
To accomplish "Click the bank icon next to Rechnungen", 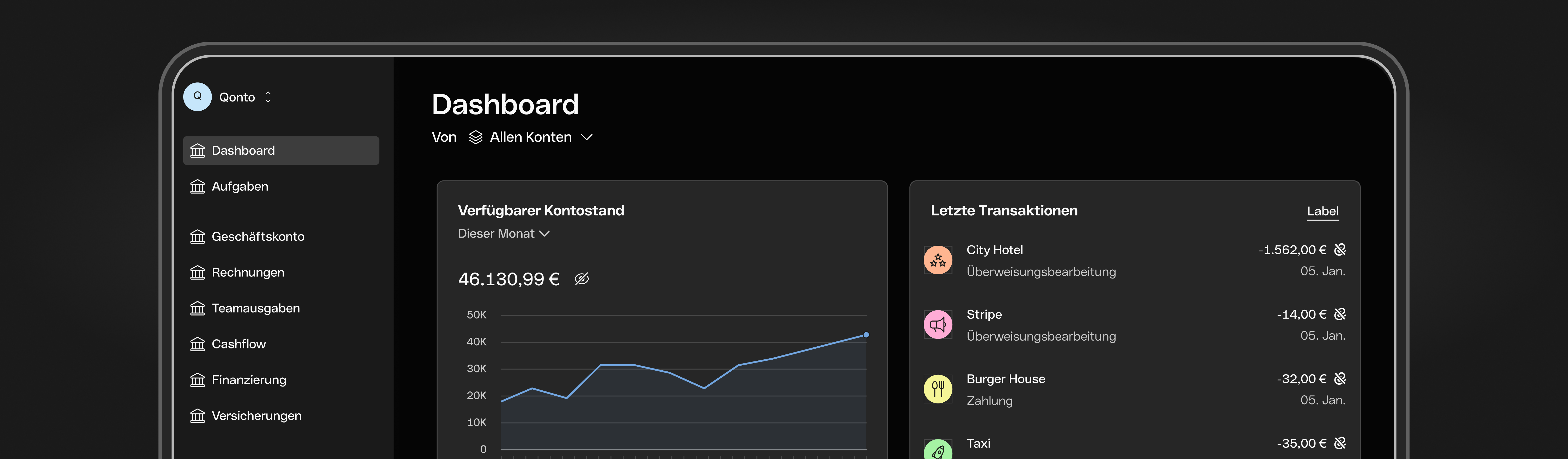I will pos(197,272).
